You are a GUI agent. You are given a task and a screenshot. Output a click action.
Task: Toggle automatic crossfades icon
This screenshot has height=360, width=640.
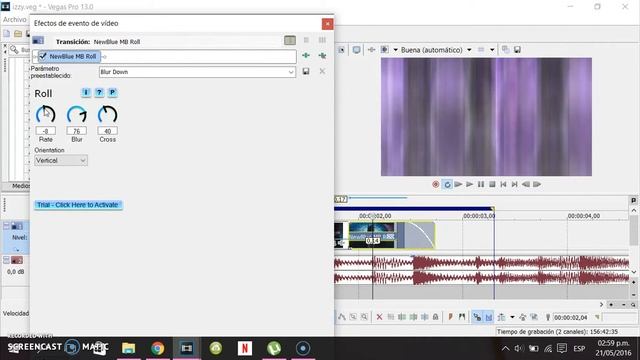[489, 317]
